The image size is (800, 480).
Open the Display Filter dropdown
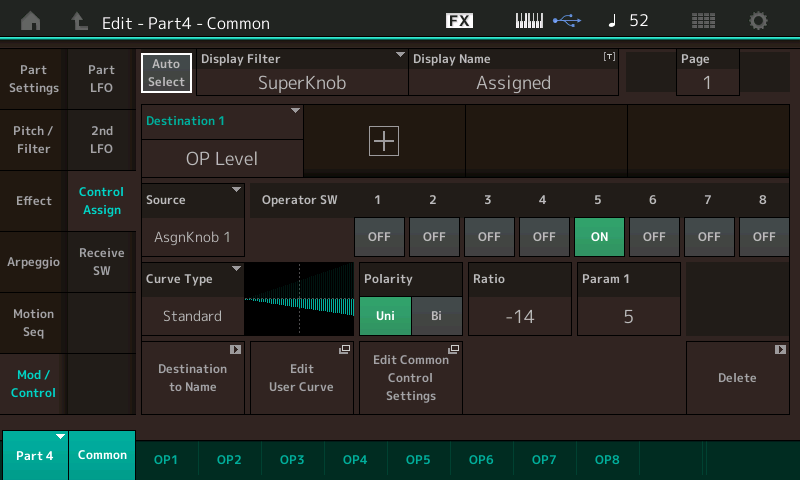(x=302, y=72)
